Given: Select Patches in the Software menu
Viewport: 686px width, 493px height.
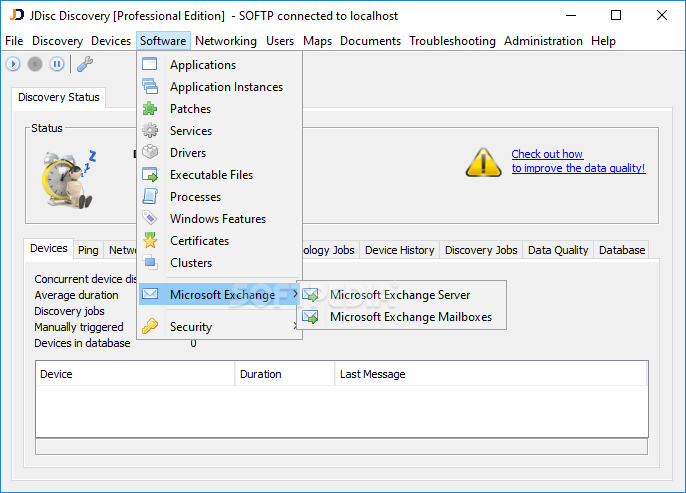Looking at the screenshot, I should [220, 108].
